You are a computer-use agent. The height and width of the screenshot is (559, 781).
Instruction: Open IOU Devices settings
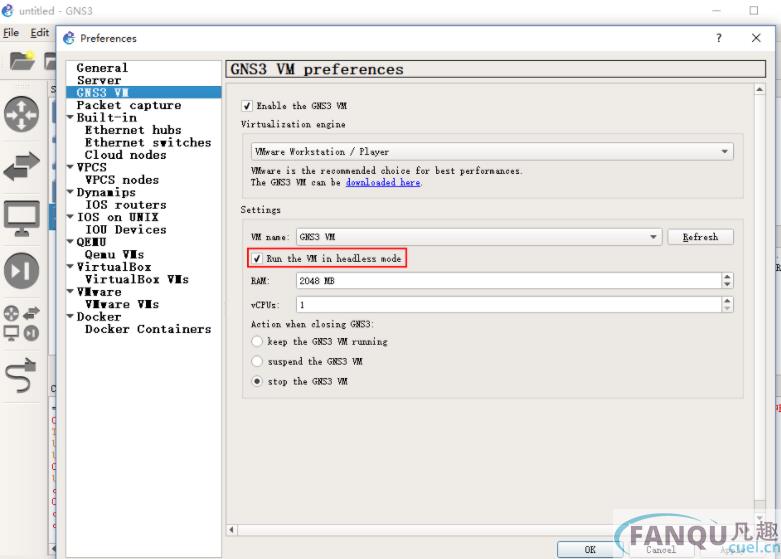click(126, 230)
